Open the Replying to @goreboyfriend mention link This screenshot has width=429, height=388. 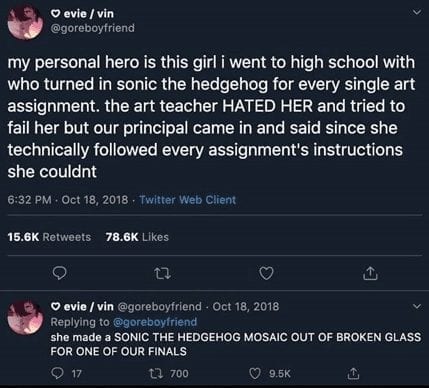155,322
